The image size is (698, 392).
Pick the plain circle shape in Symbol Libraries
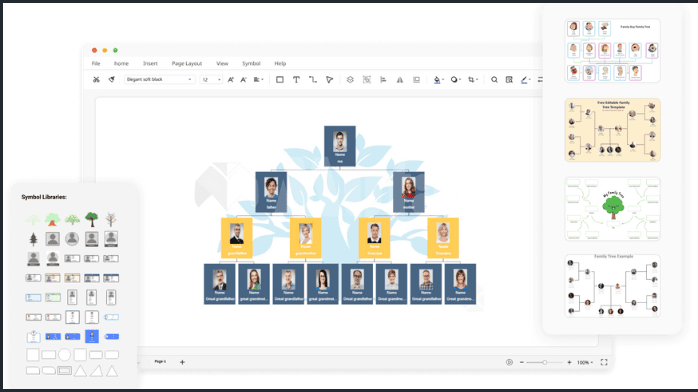(64, 355)
